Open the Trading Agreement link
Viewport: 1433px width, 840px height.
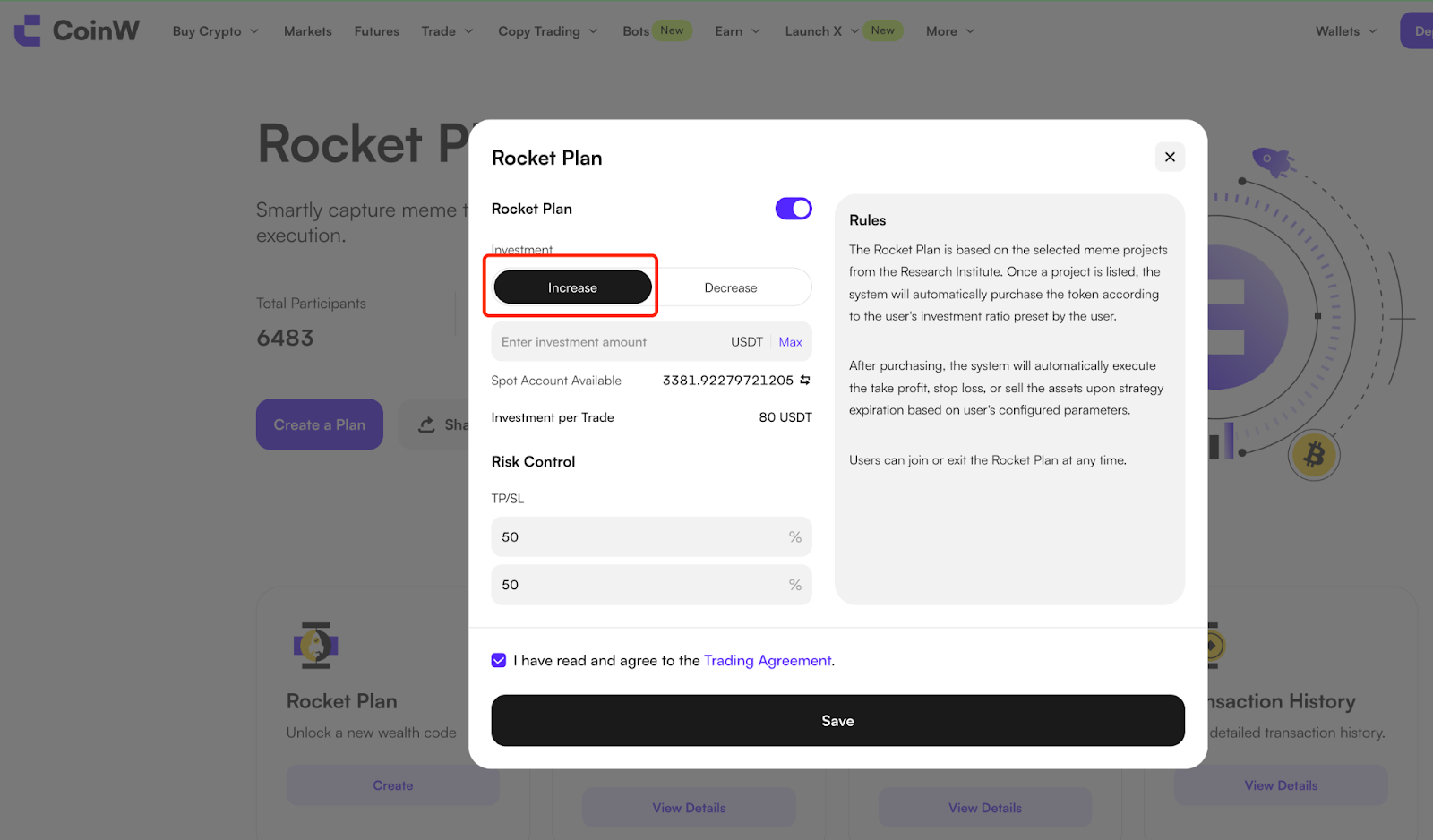(768, 661)
